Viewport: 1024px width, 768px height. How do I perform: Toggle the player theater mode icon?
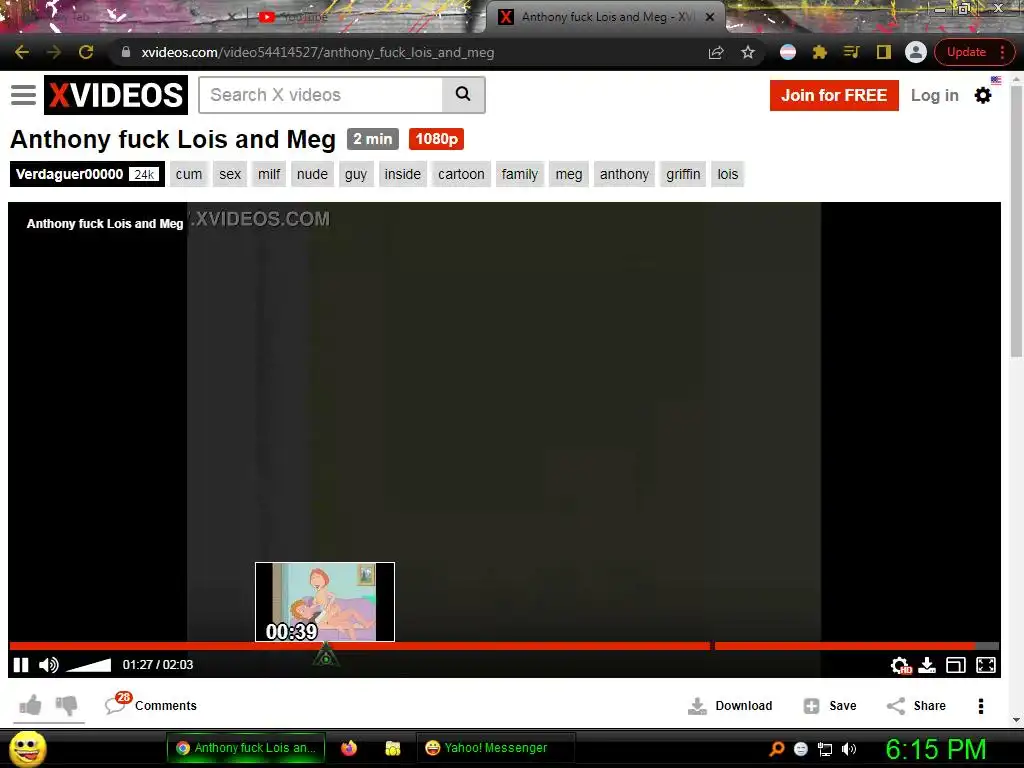[x=955, y=665]
